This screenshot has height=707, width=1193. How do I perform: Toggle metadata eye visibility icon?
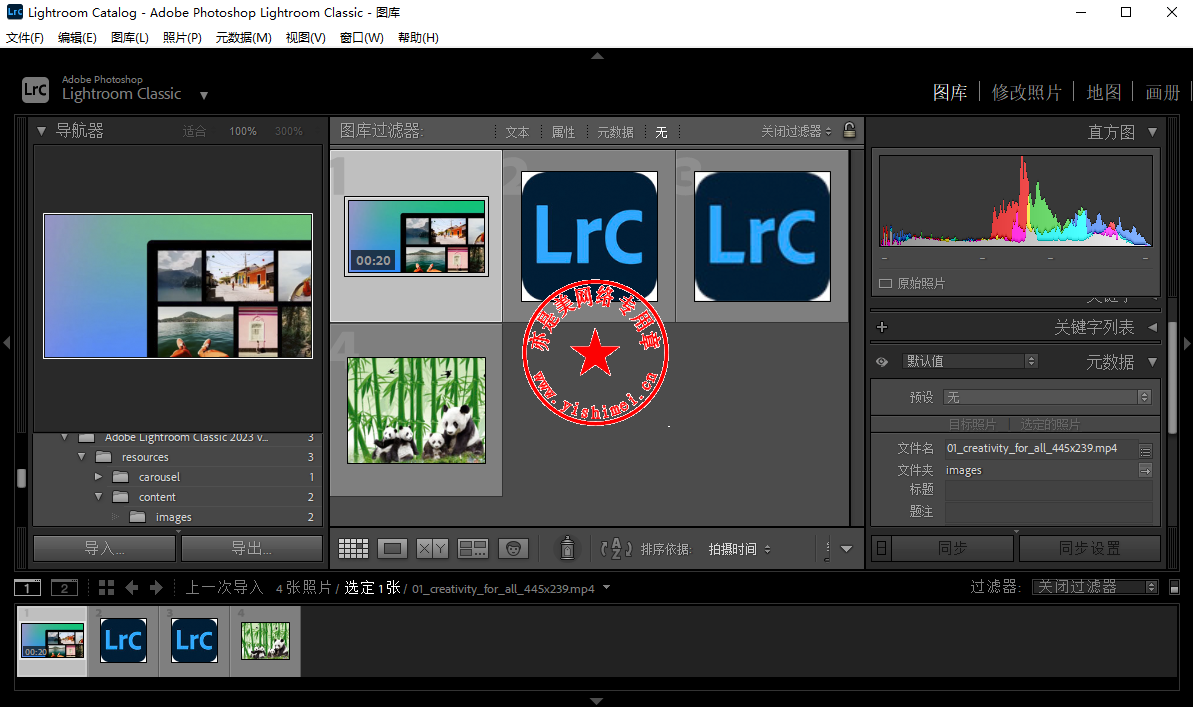click(882, 361)
